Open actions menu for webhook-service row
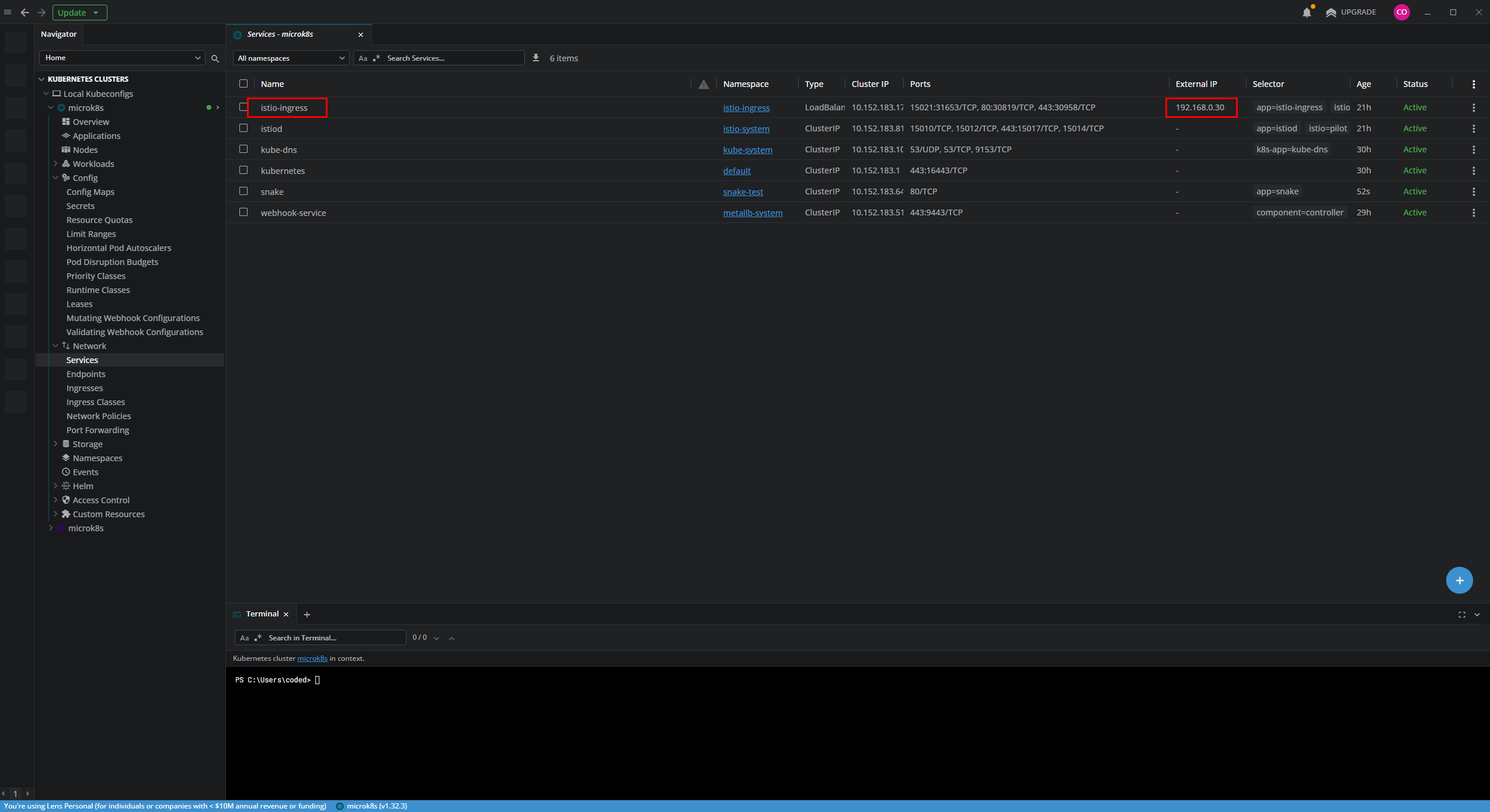This screenshot has width=1490, height=812. [x=1474, y=212]
